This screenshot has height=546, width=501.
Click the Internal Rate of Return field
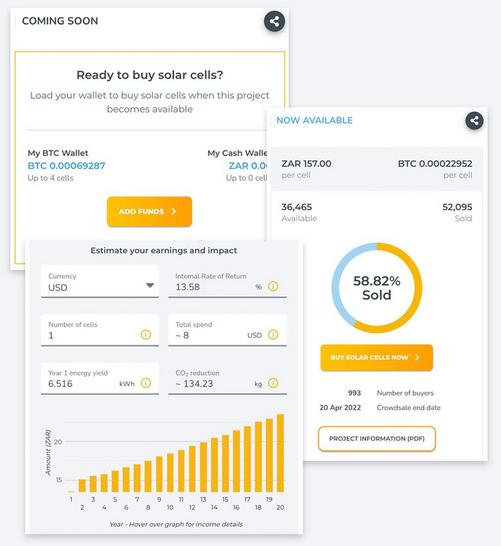(227, 281)
